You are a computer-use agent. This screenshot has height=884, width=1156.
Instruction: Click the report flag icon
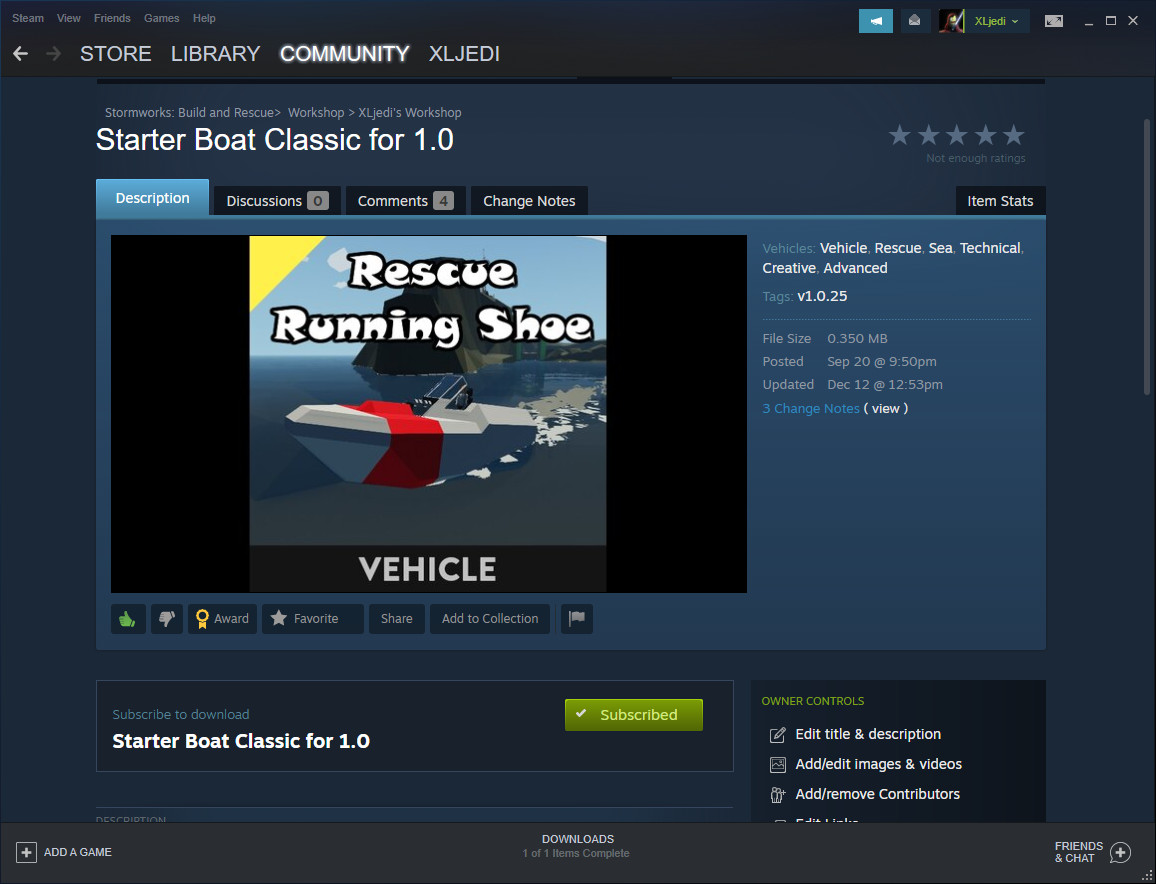pos(577,619)
